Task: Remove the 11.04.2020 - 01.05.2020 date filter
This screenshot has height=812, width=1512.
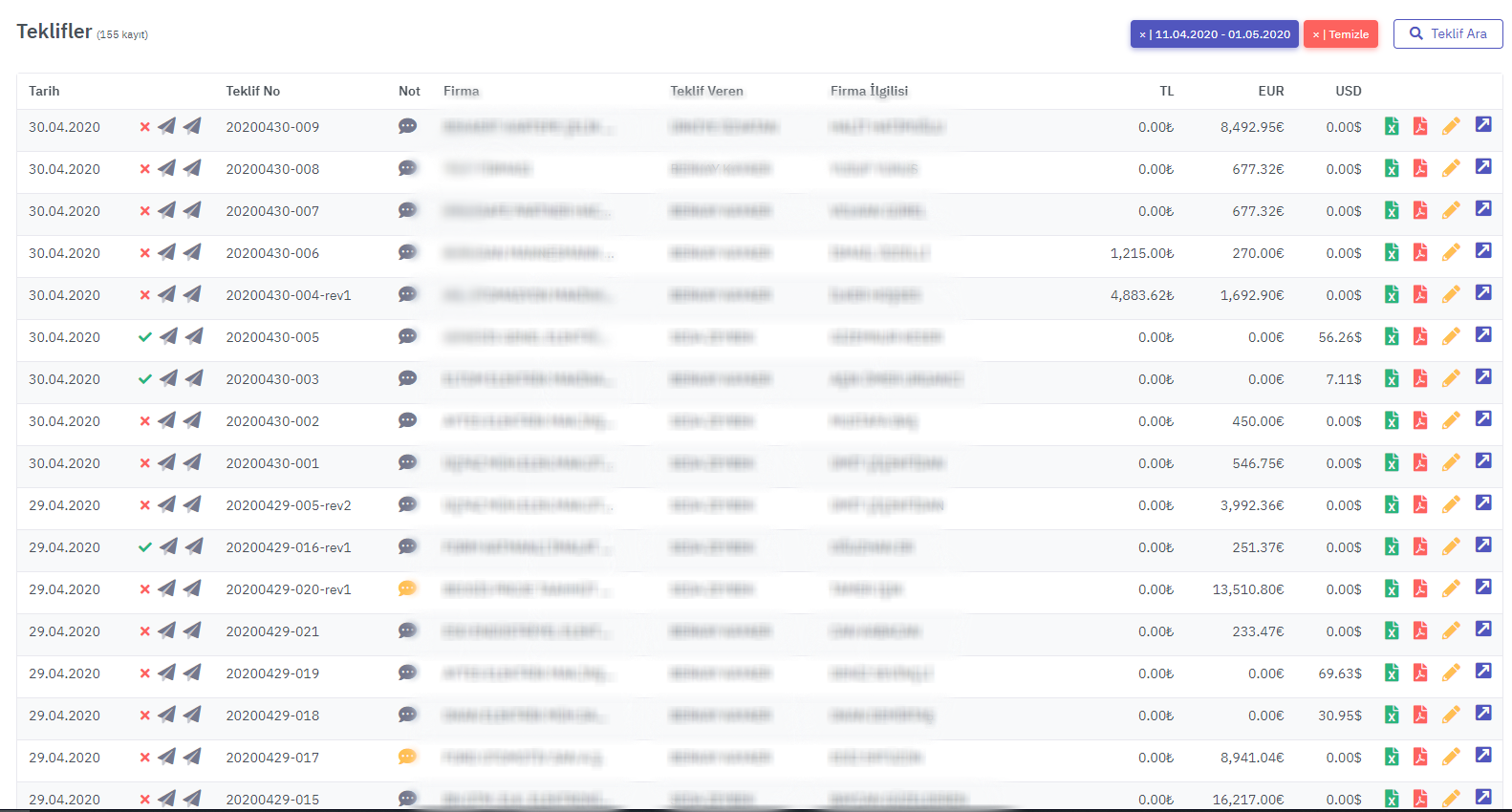Action: pos(1143,34)
